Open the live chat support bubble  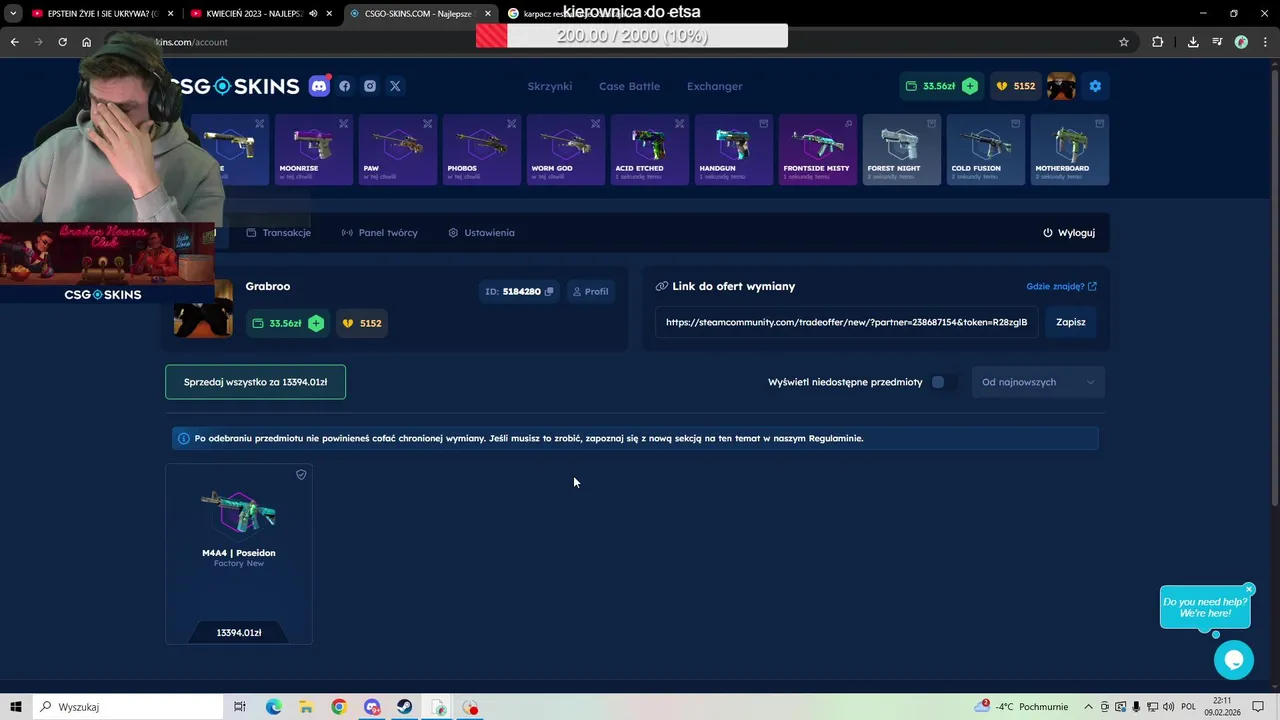(1233, 660)
